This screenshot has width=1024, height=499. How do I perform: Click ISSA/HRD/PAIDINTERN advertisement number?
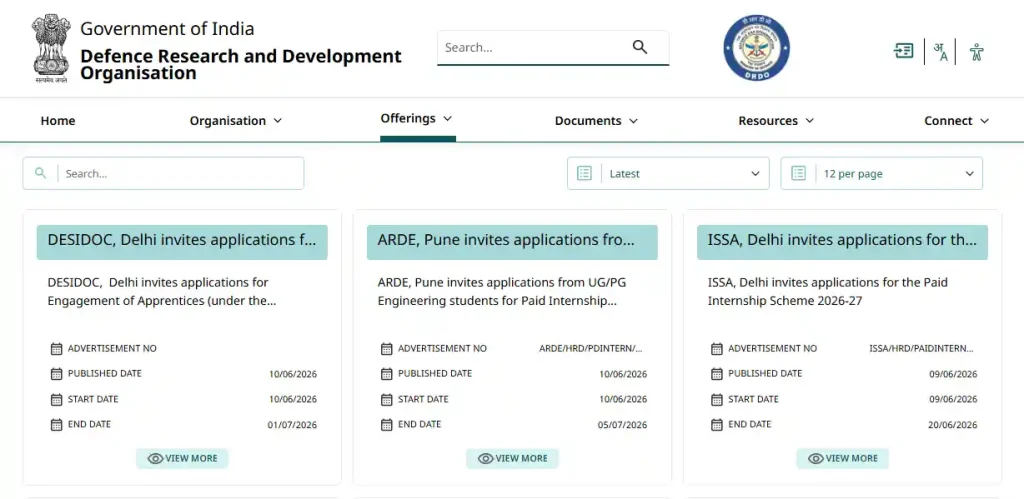pos(921,349)
